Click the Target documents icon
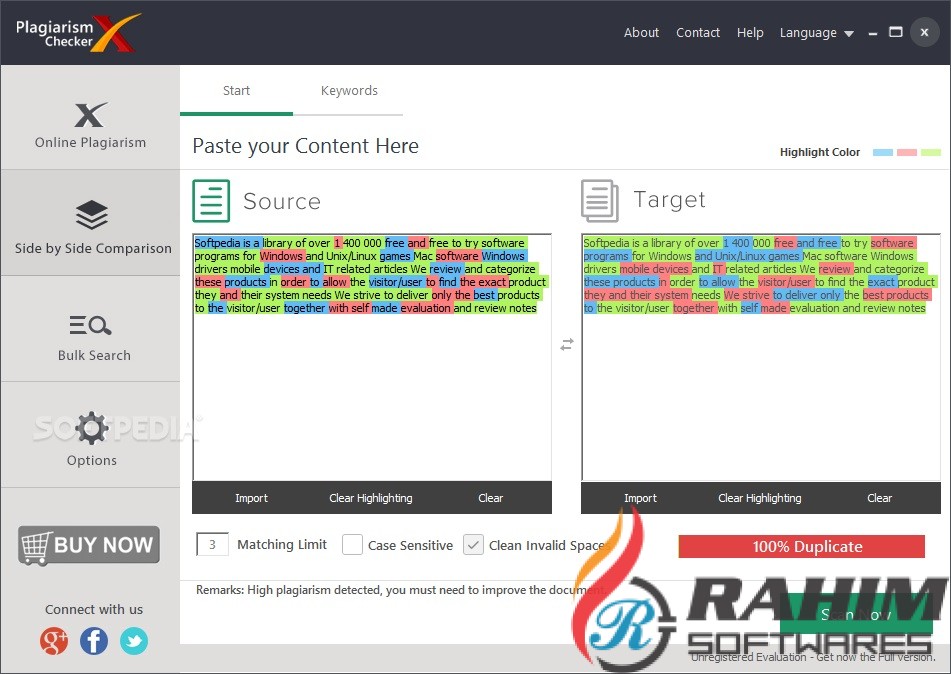951x674 pixels. click(x=600, y=201)
